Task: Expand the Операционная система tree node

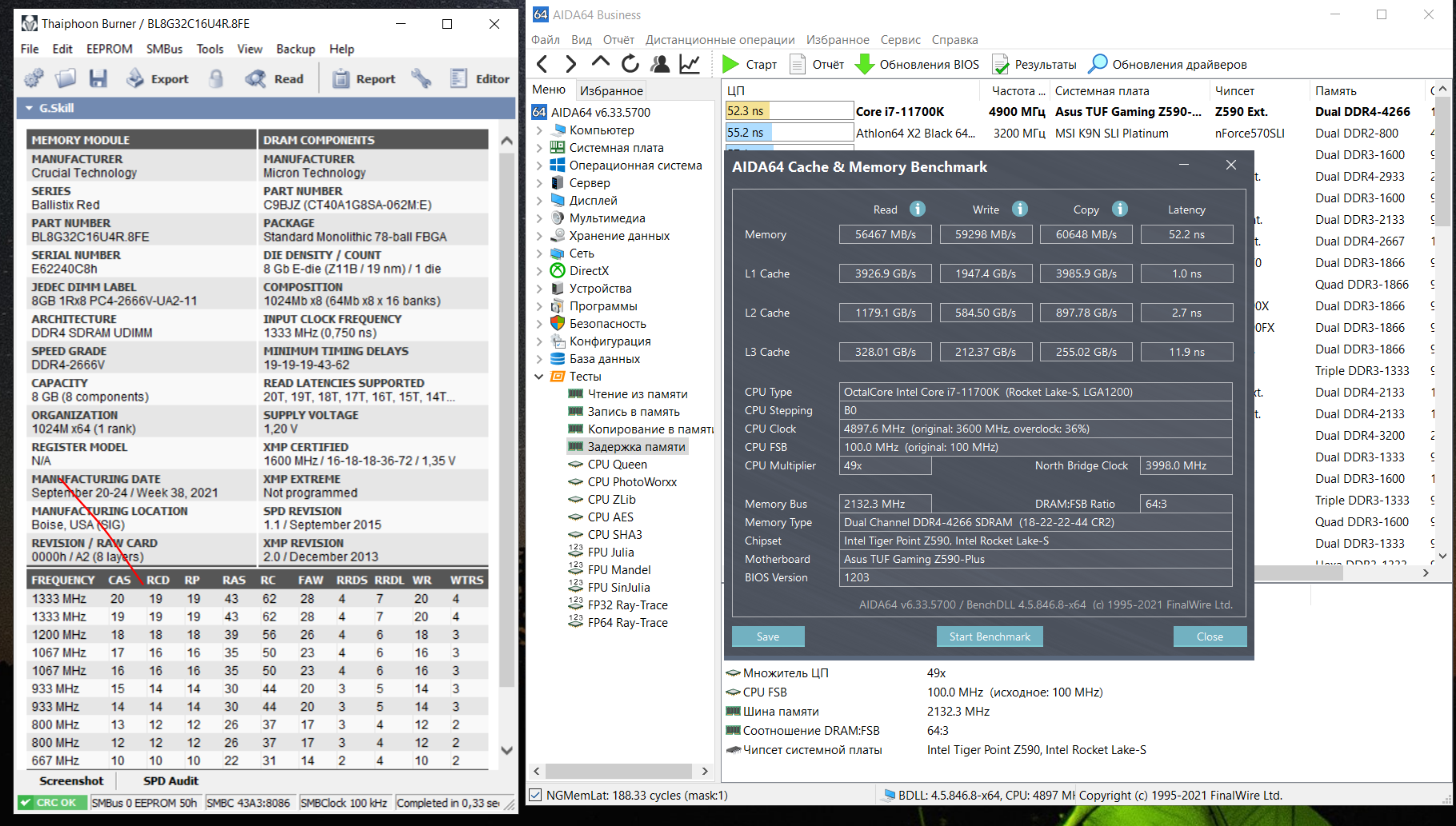Action: (539, 166)
